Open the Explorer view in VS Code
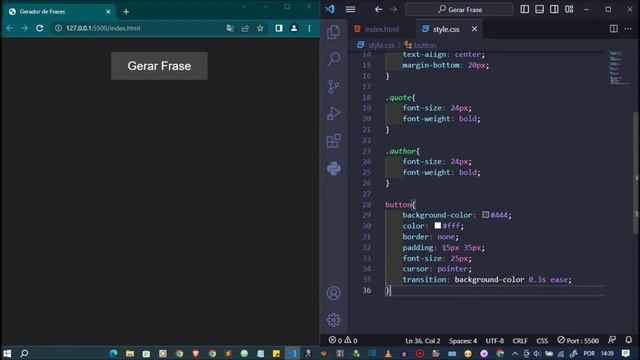The height and width of the screenshot is (360, 640). (x=333, y=32)
